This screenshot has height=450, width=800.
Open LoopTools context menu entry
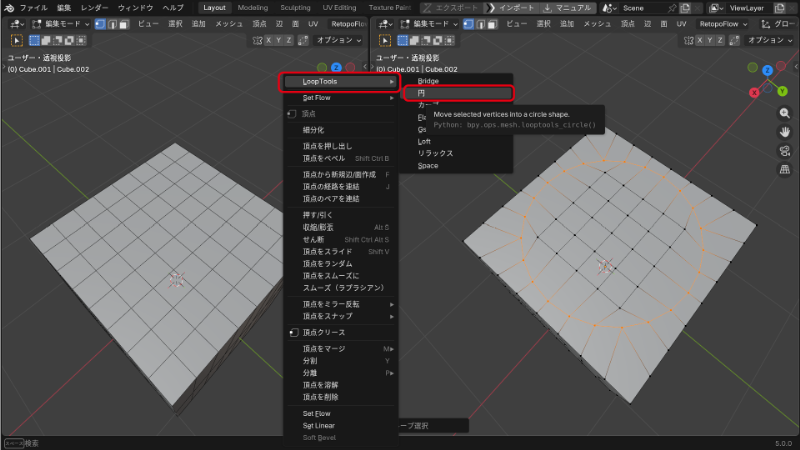(340, 82)
